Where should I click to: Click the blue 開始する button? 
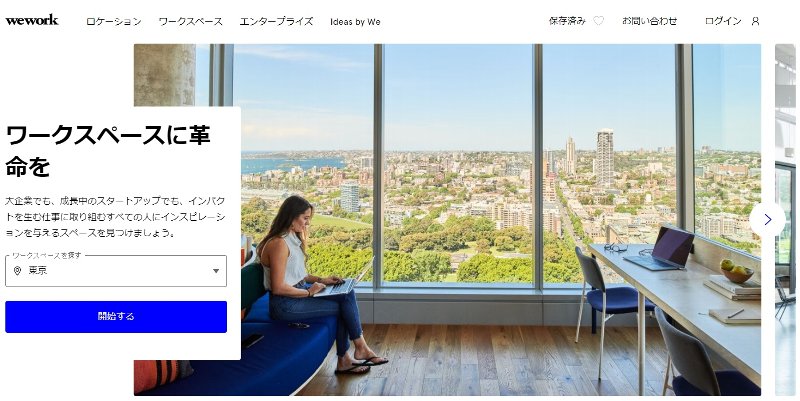point(116,317)
